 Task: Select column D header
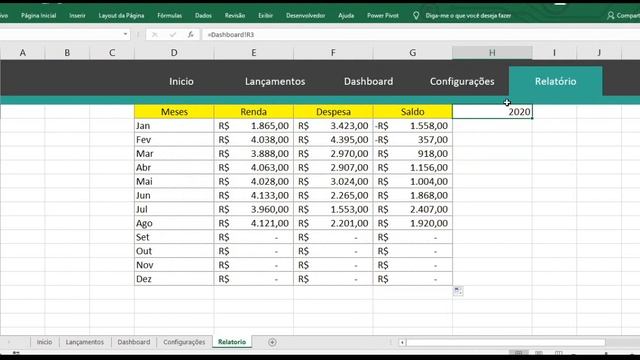pyautogui.click(x=174, y=53)
